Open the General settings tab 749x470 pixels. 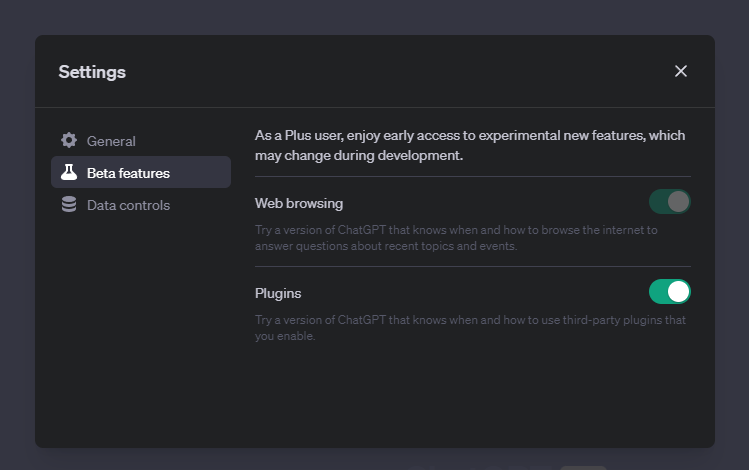coord(141,141)
